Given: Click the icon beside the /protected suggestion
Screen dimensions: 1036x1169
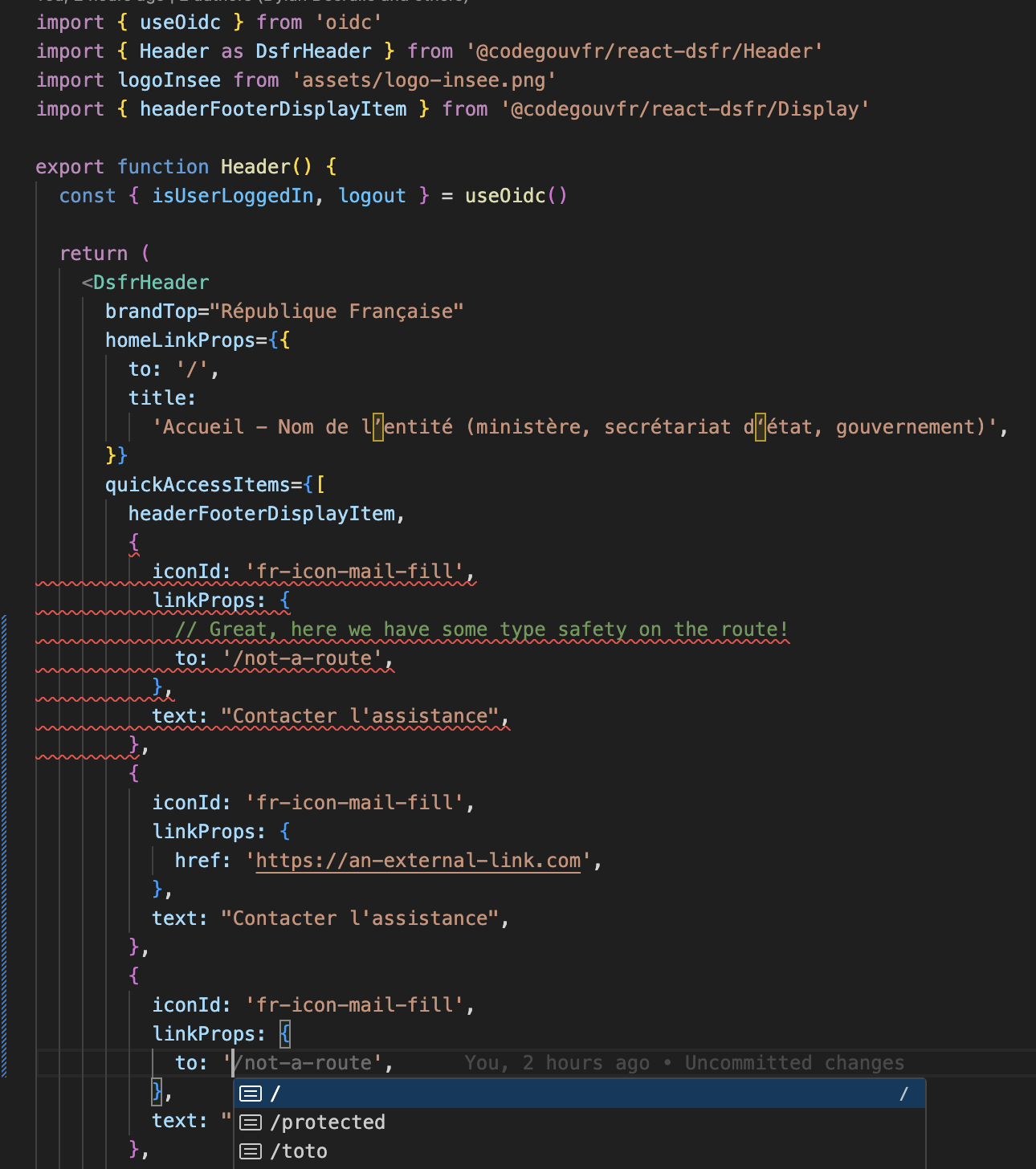Looking at the screenshot, I should (251, 1122).
